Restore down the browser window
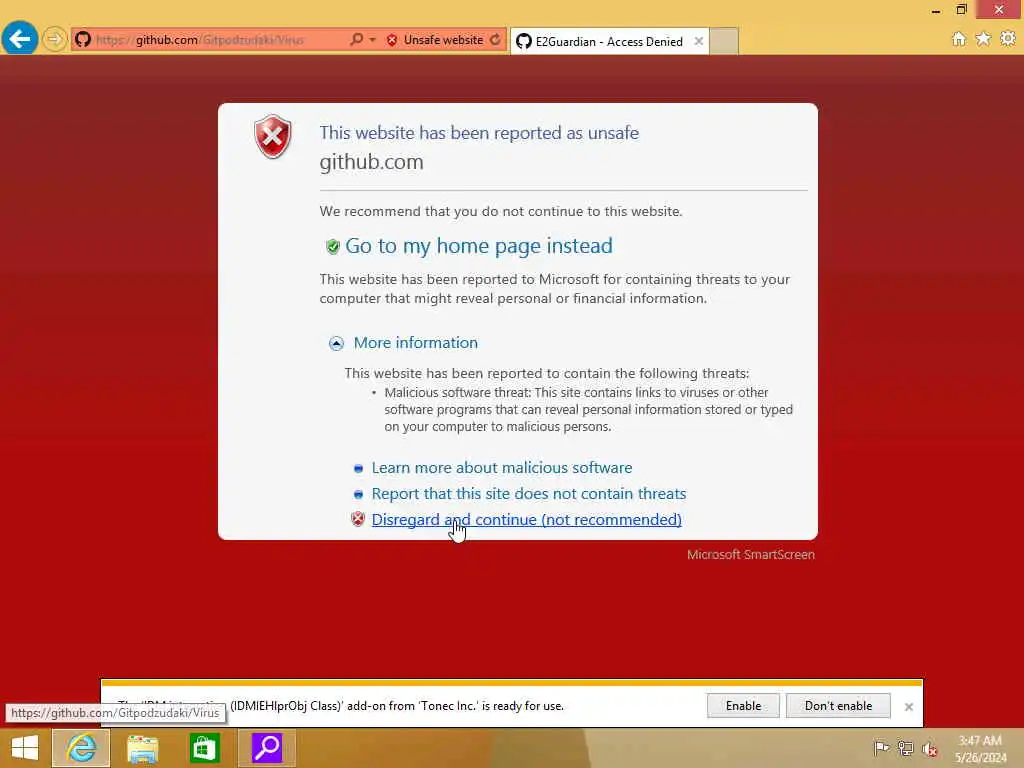The width and height of the screenshot is (1024, 768). 961,10
